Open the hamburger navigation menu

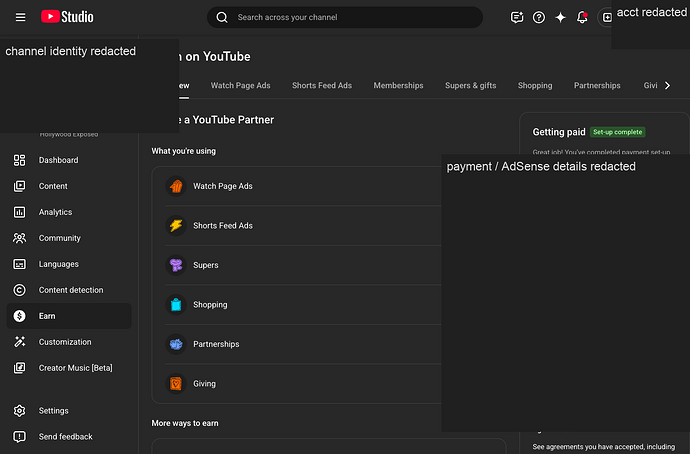click(20, 17)
